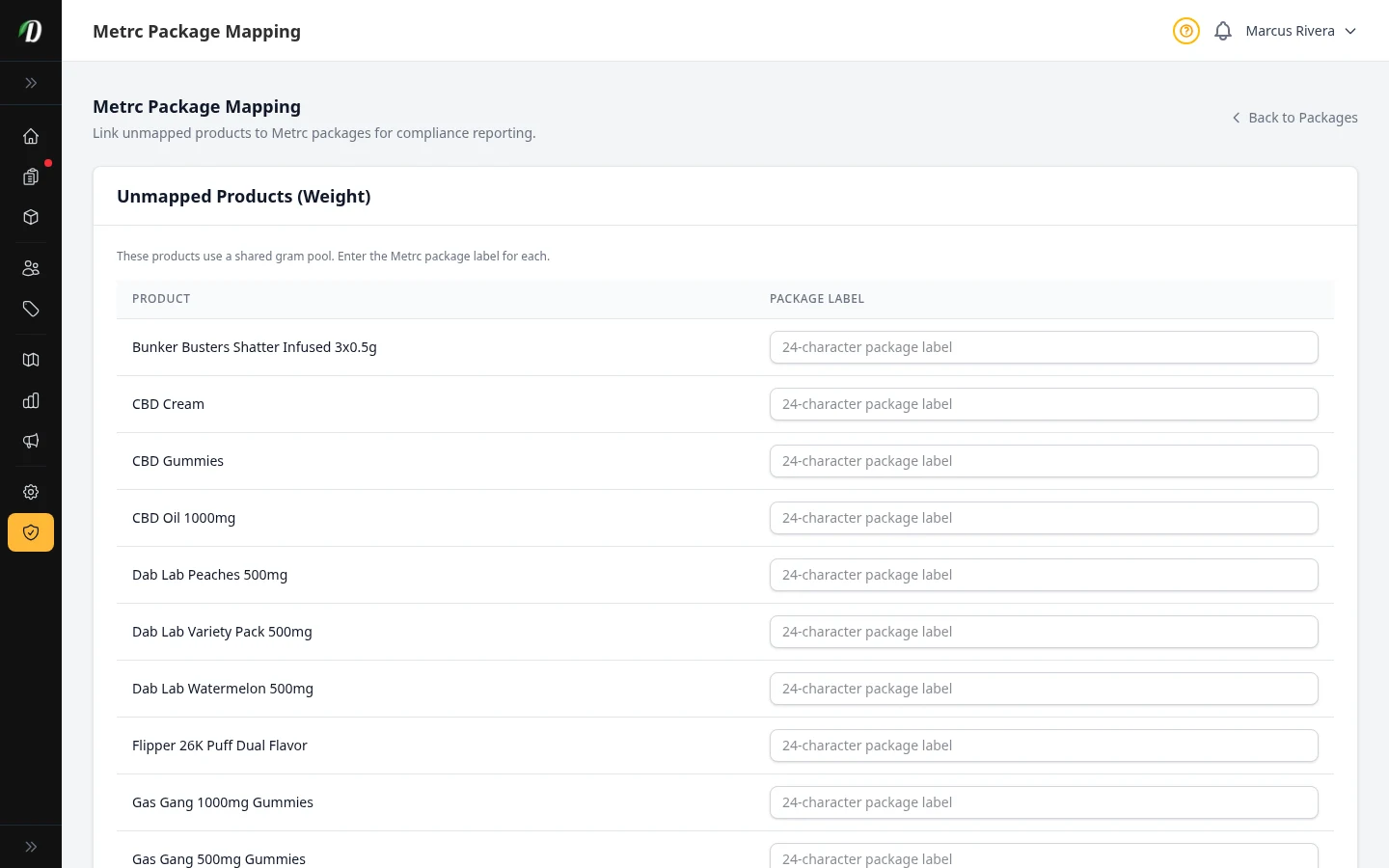Select the tag icon in the sidebar
This screenshot has height=868, width=1389.
point(31,309)
